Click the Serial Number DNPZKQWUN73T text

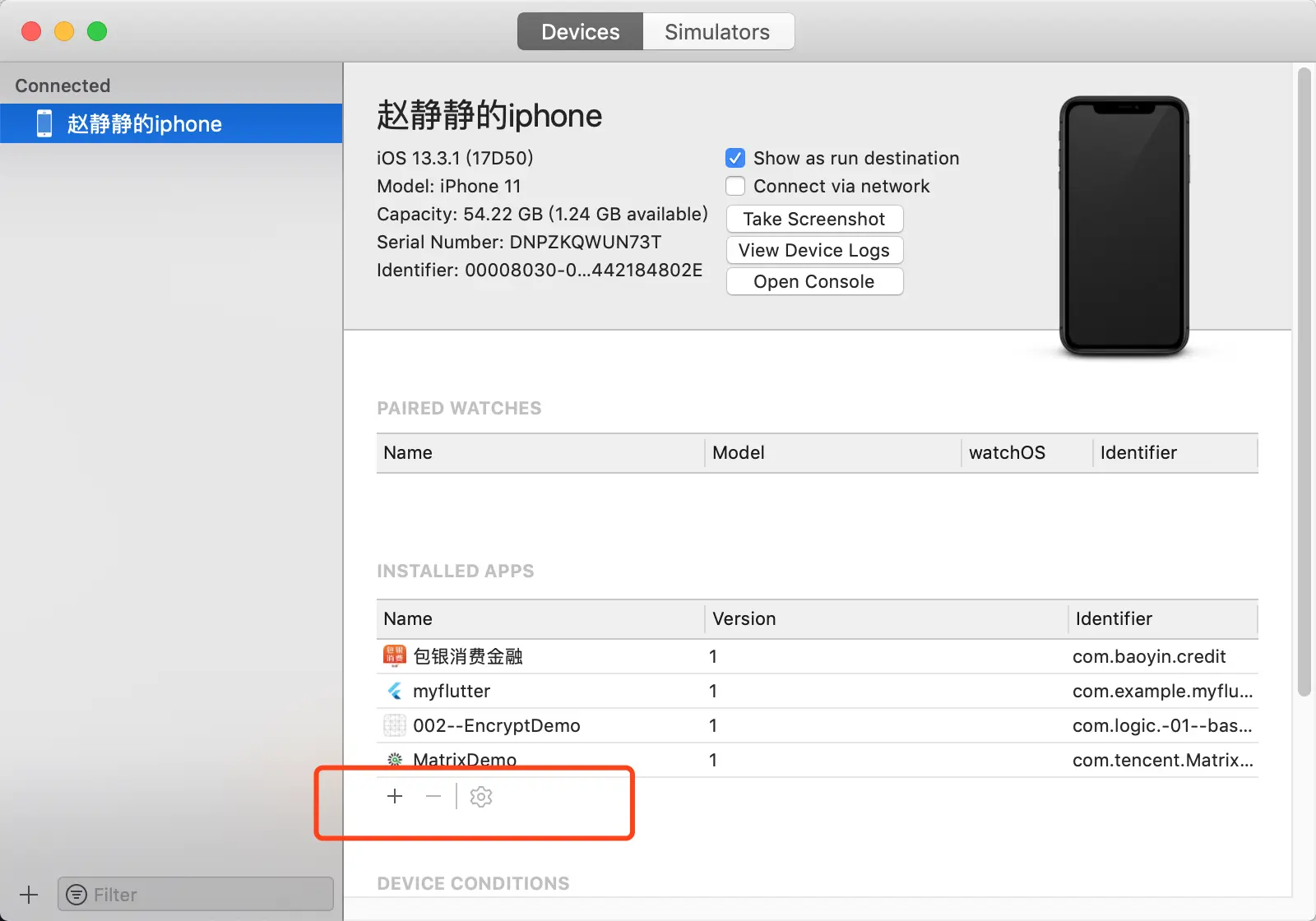pos(519,242)
